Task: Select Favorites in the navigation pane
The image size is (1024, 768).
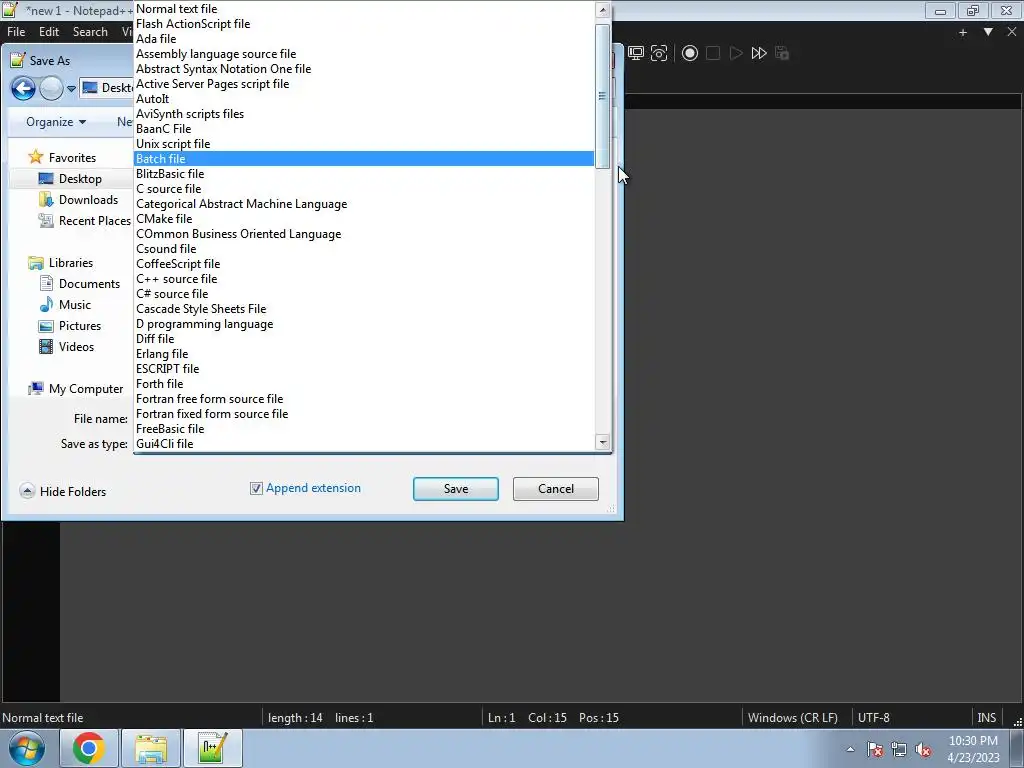Action: point(72,157)
